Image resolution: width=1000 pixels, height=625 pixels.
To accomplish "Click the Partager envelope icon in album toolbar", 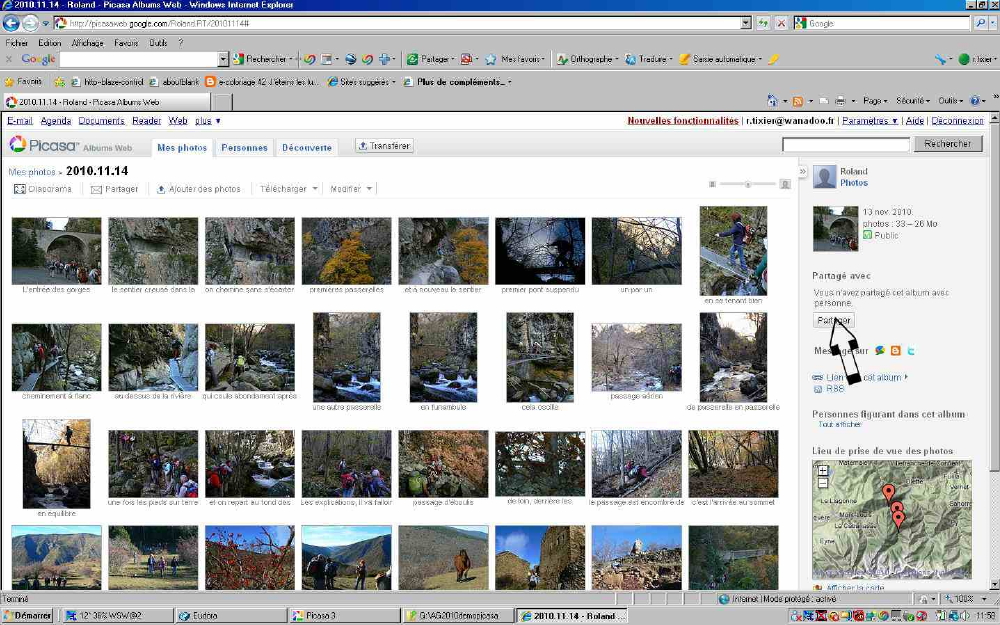I will coord(96,189).
